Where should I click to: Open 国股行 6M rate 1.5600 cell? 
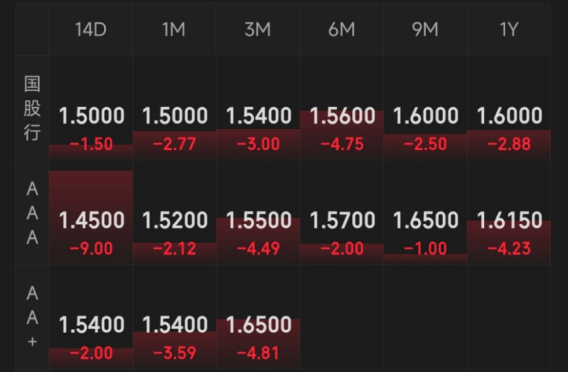point(342,108)
